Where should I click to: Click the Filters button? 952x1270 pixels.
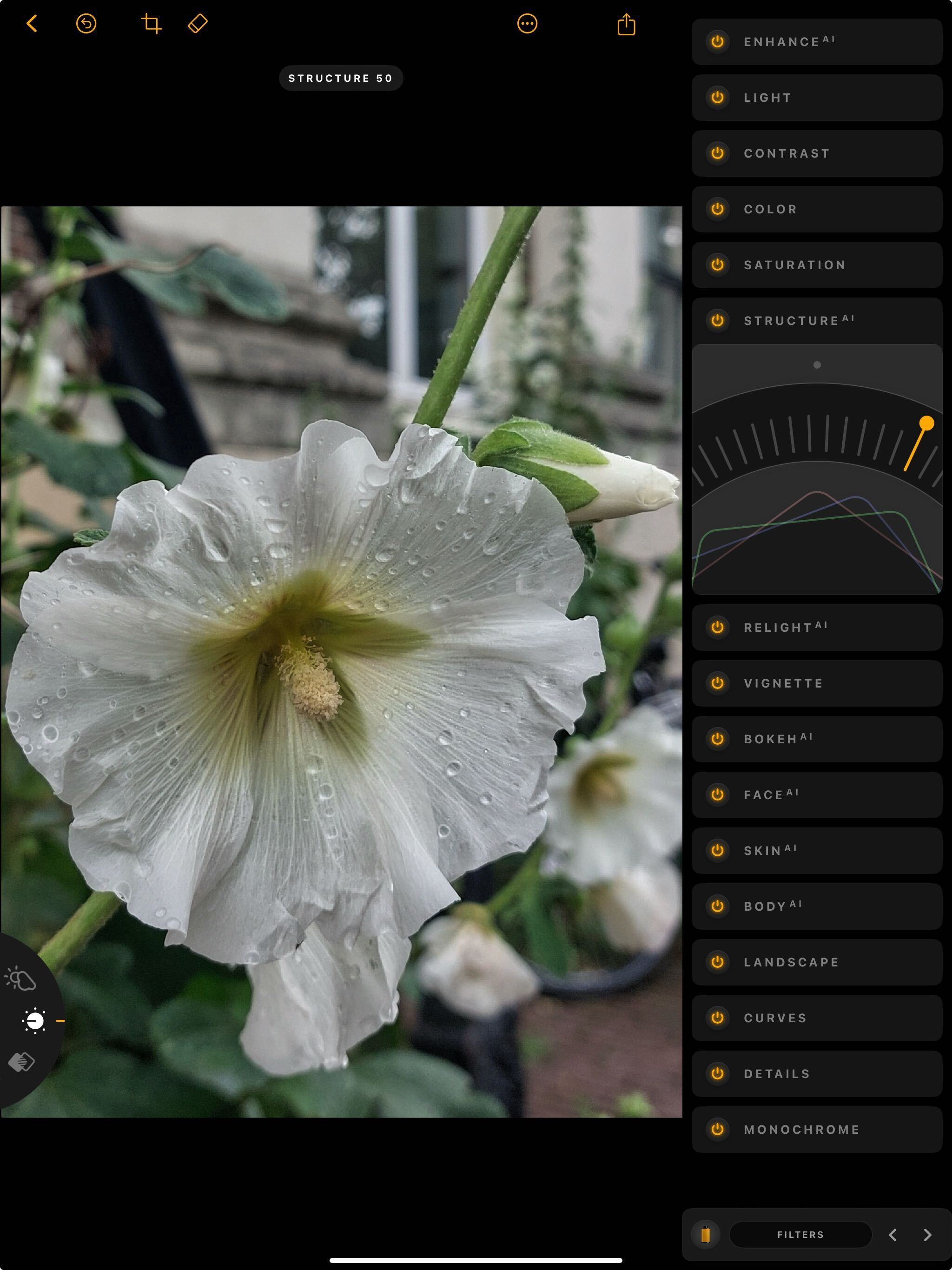coord(800,1234)
